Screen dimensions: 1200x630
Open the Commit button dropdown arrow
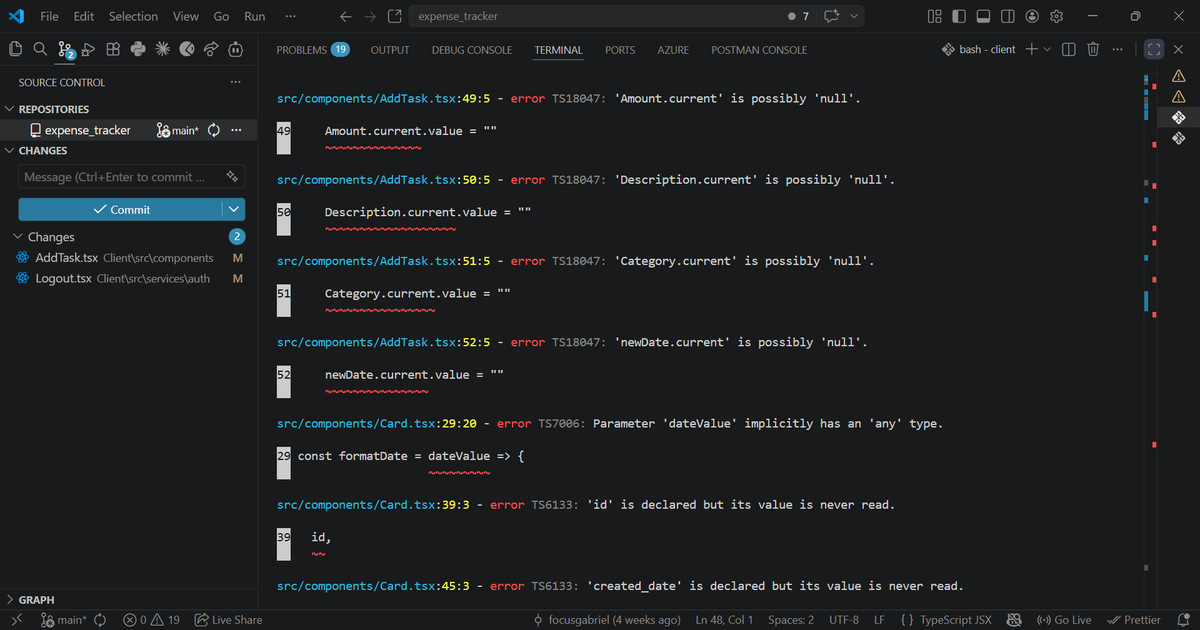[x=233, y=209]
